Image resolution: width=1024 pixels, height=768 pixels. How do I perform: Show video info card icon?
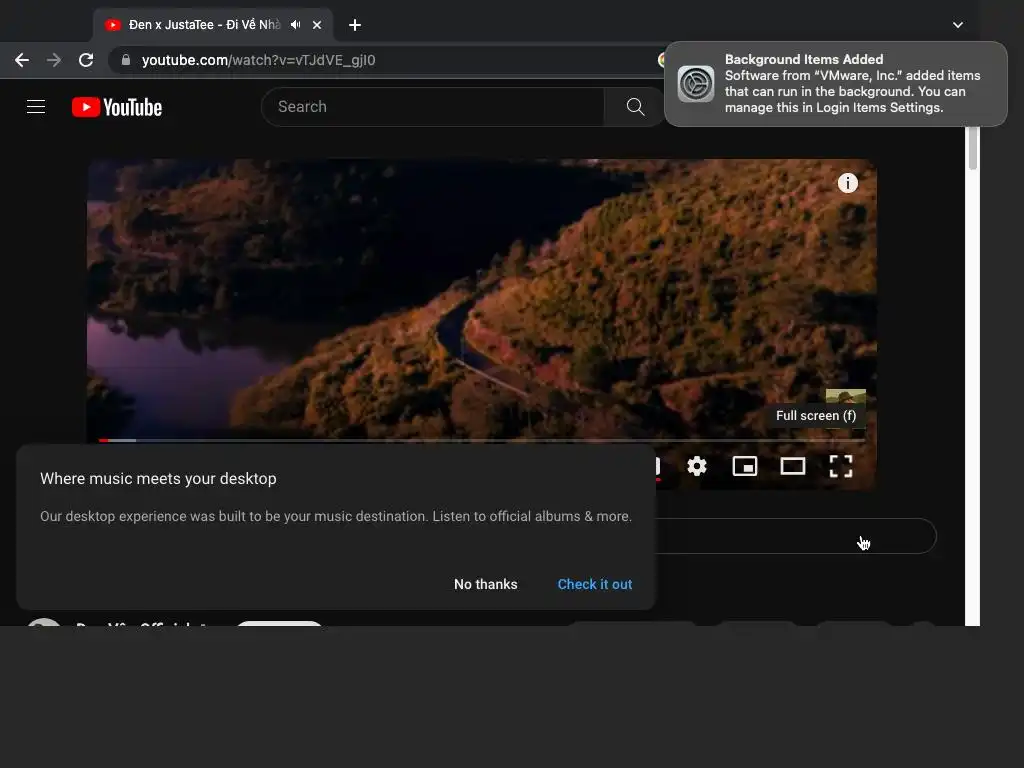click(x=848, y=183)
